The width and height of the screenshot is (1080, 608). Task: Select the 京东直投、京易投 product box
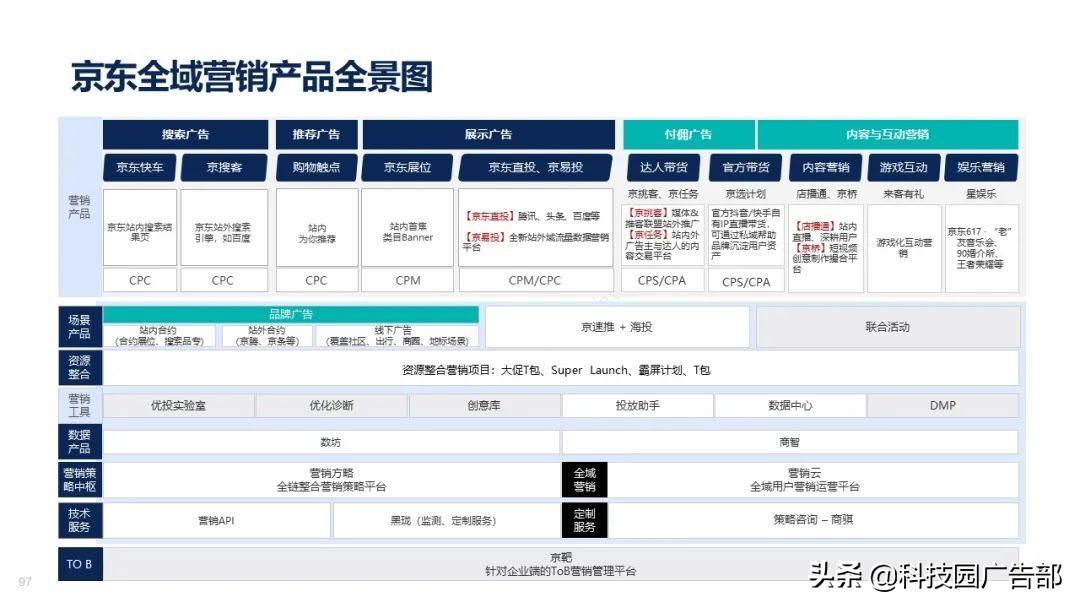click(x=535, y=167)
